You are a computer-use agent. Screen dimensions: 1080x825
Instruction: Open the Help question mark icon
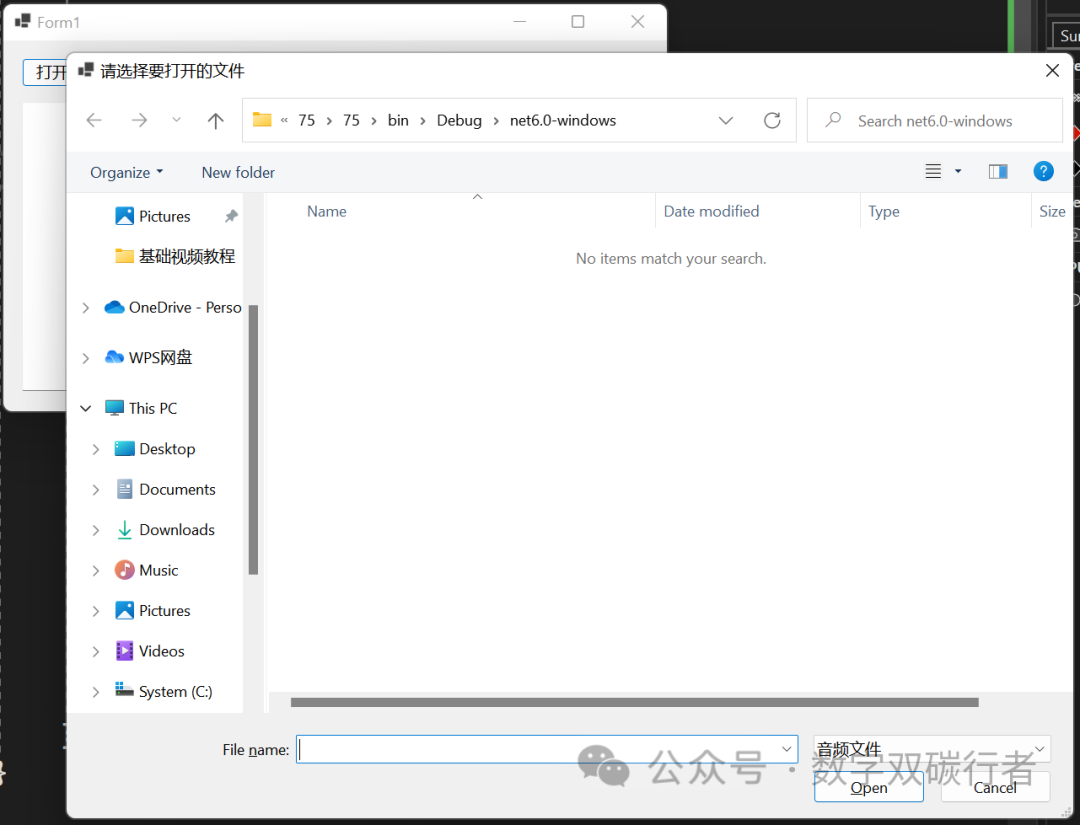click(1043, 172)
